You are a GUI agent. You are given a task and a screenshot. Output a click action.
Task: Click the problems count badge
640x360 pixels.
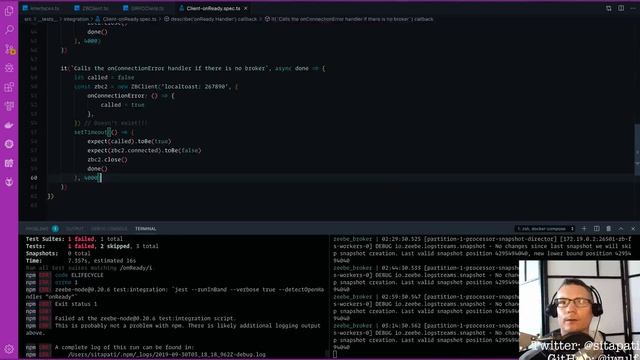click(55, 229)
